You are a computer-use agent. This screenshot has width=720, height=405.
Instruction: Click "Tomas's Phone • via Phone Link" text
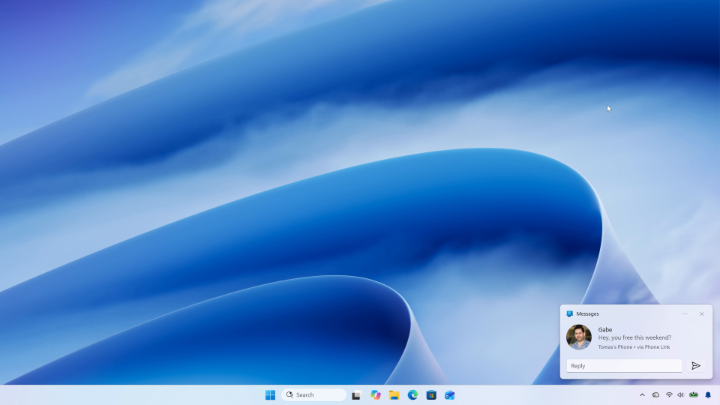[634, 347]
